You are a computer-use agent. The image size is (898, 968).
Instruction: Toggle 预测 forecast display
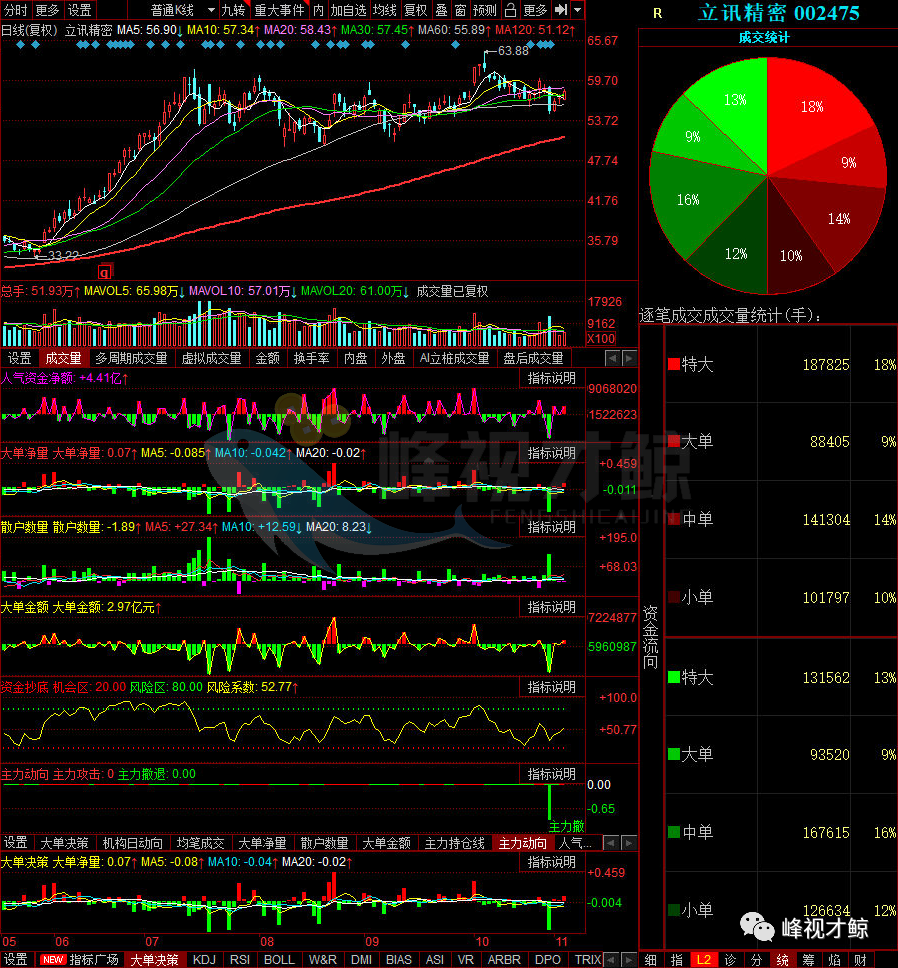pyautogui.click(x=484, y=10)
